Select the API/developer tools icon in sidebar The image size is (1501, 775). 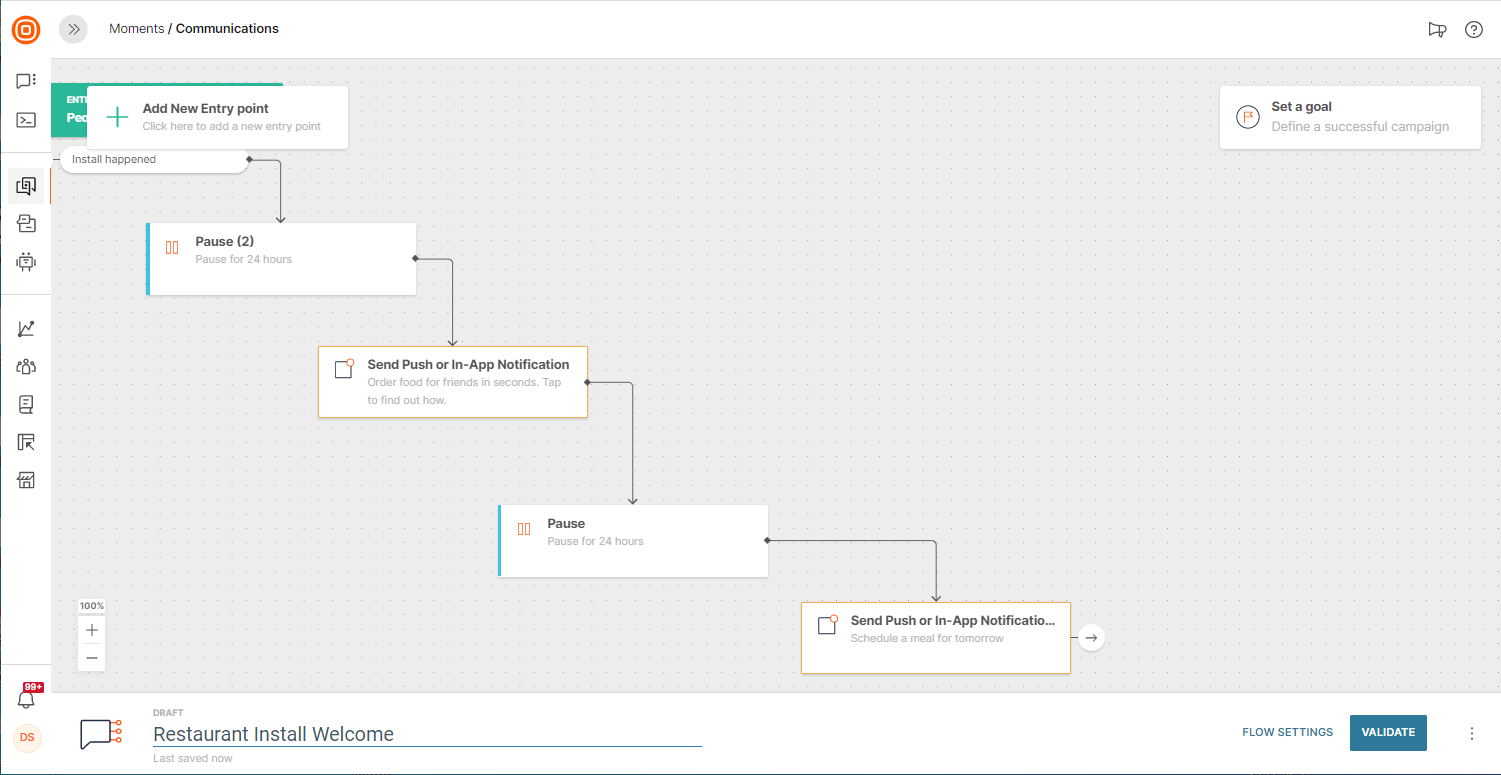(x=25, y=121)
